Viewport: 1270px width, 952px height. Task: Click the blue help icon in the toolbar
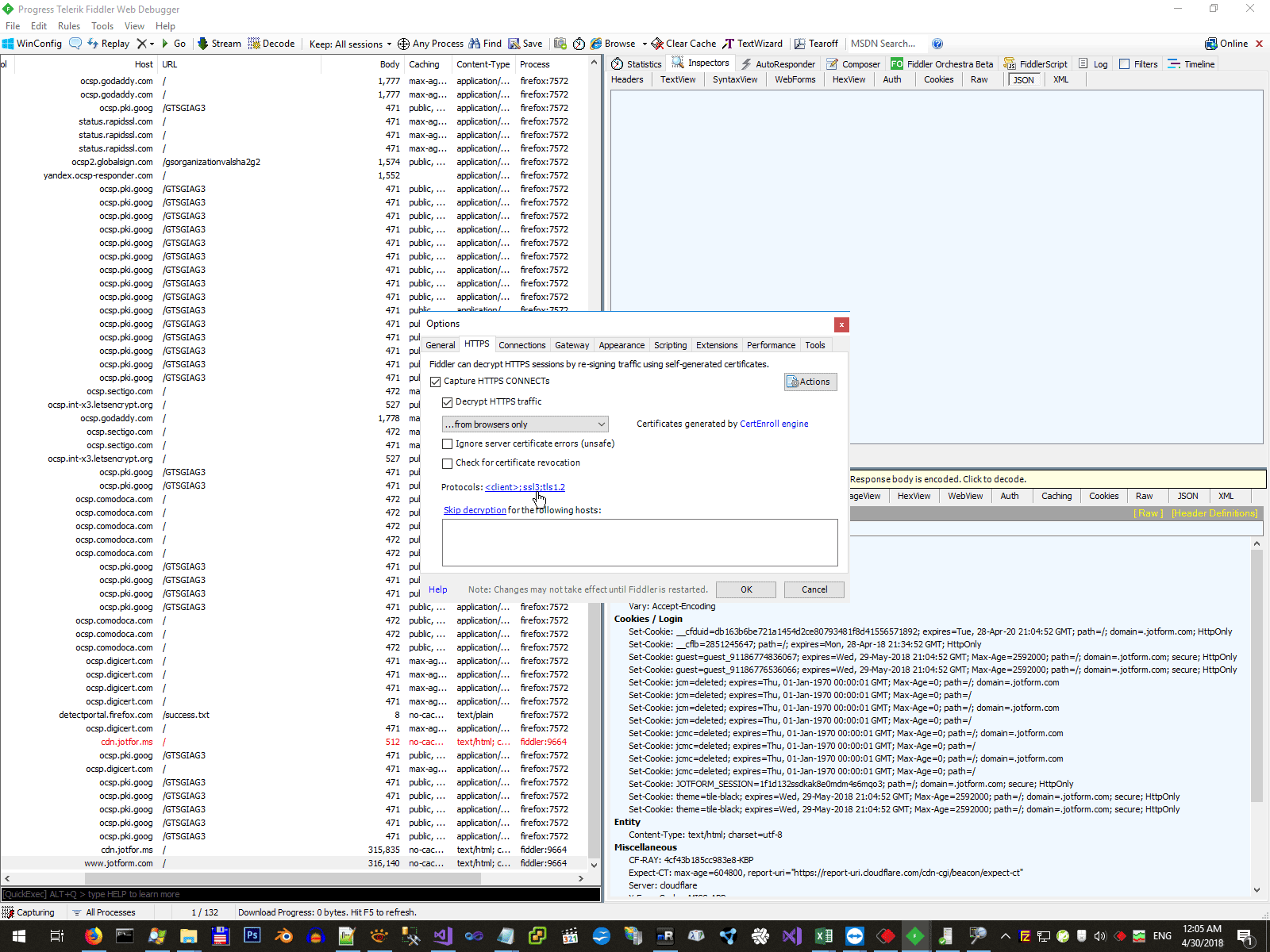pyautogui.click(x=937, y=44)
